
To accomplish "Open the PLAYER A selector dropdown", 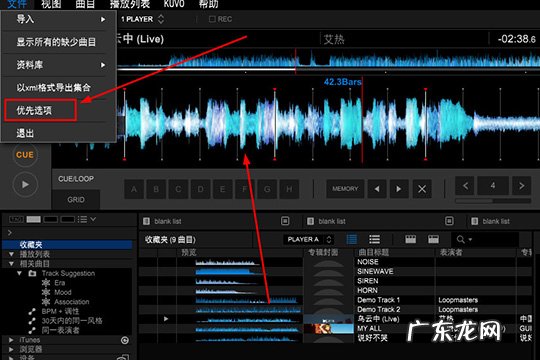I will click(x=309, y=239).
